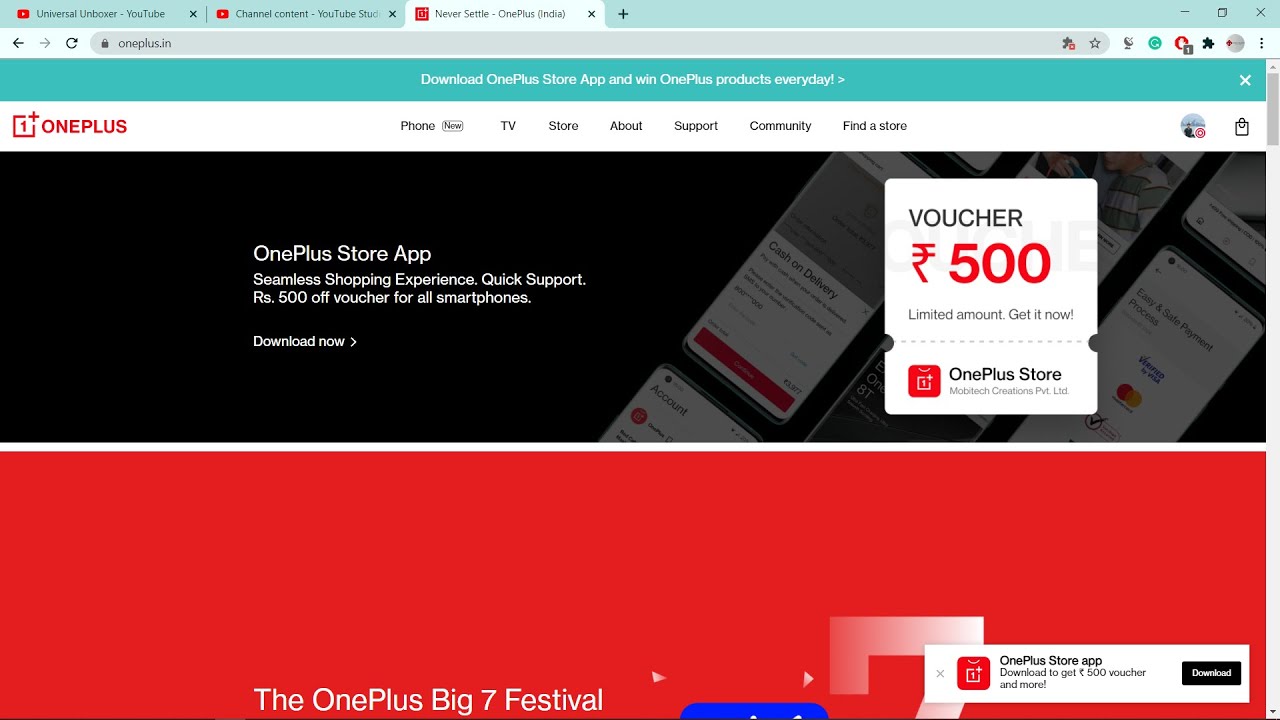1280x720 pixels.
Task: Click the browser forward arrow
Action: pos(45,43)
